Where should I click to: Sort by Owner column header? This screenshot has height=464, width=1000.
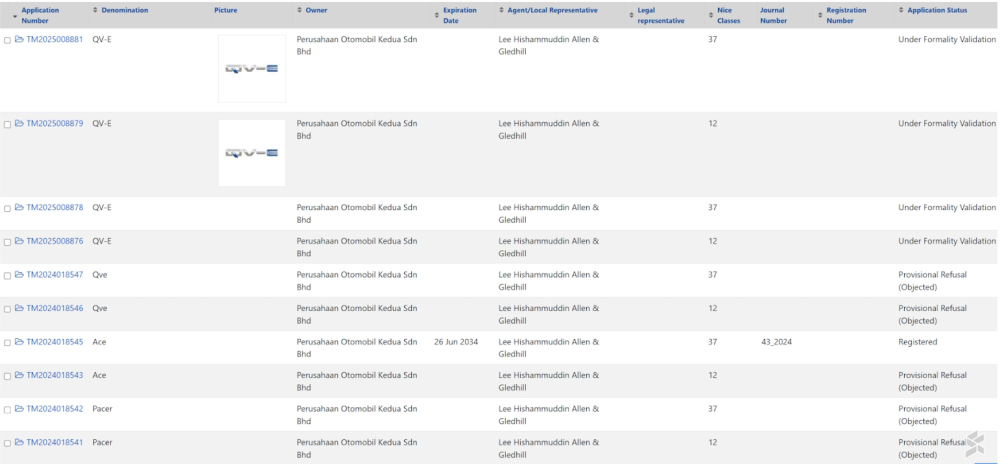point(316,10)
